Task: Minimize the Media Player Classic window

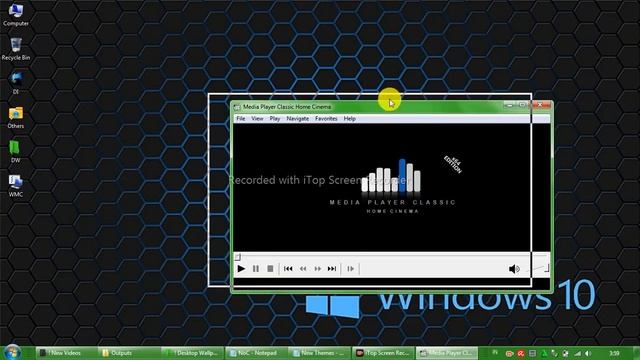Action: coord(509,105)
